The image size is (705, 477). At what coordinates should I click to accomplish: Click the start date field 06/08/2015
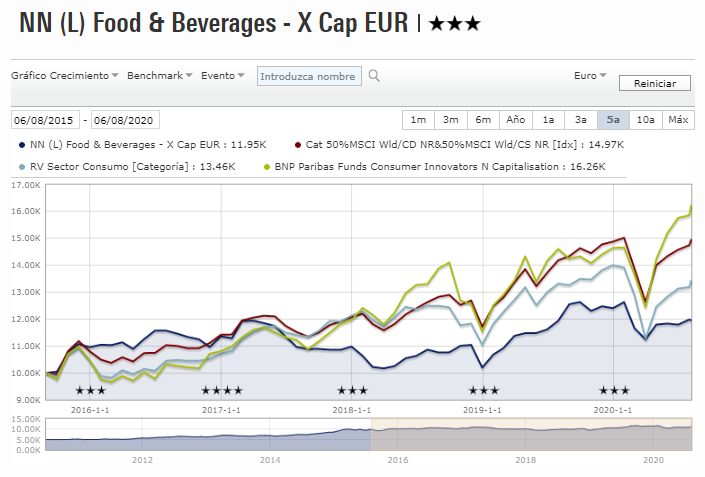click(46, 121)
